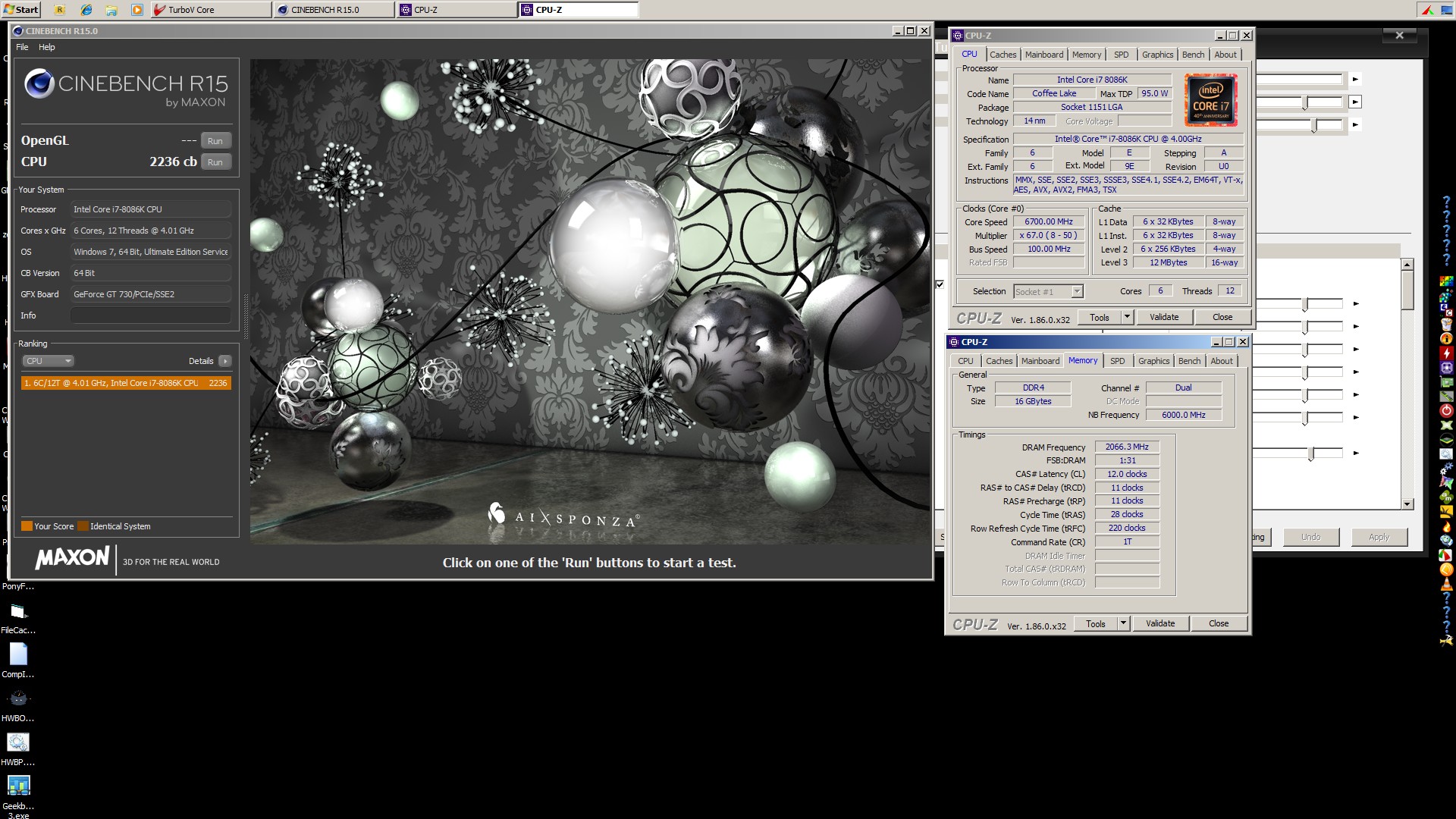Open Internet Explorer from the quick launch

(x=86, y=10)
